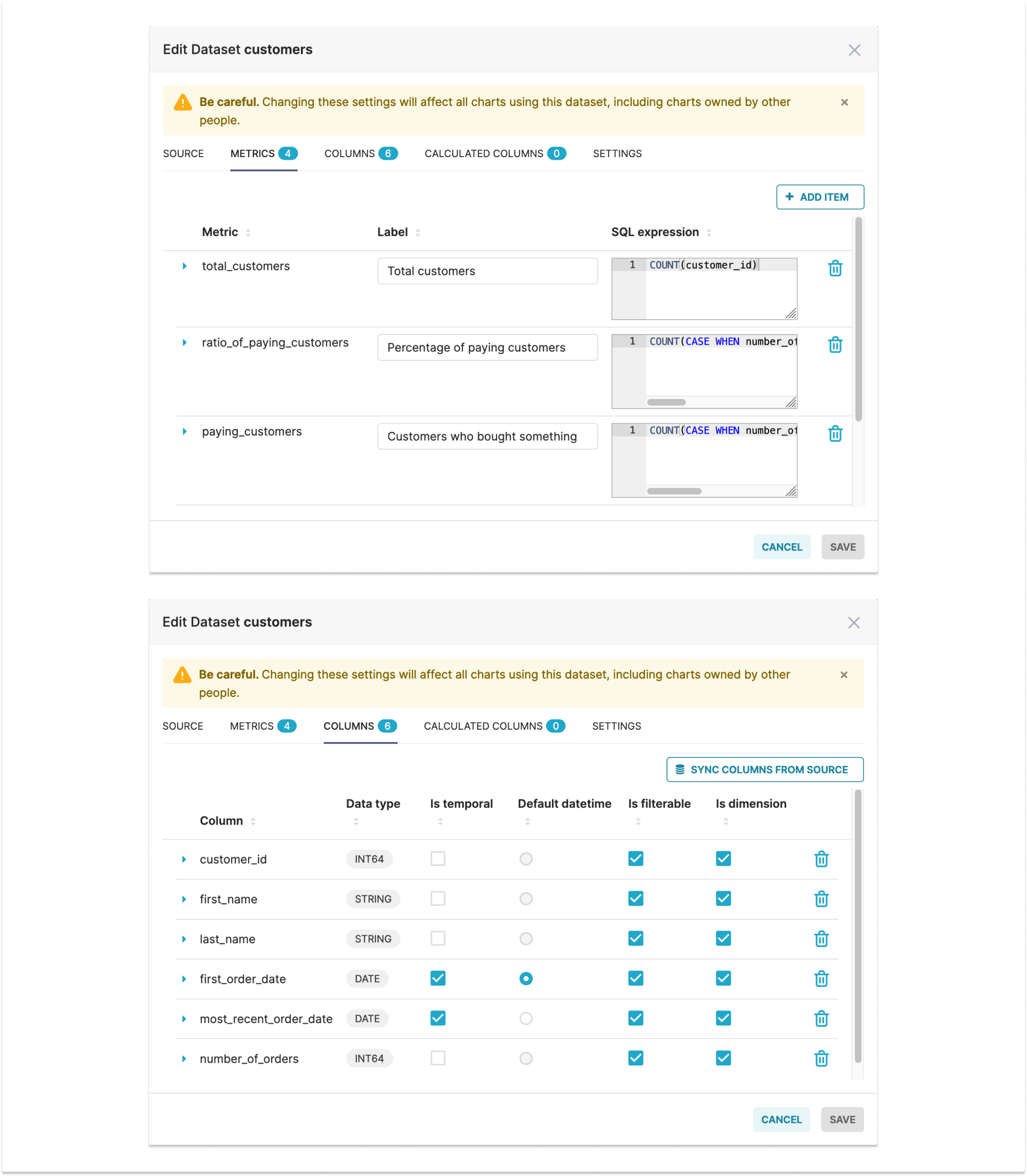Image resolution: width=1027 pixels, height=1176 pixels.
Task: Switch to the CALCULATED COLUMNS tab
Action: coord(495,153)
